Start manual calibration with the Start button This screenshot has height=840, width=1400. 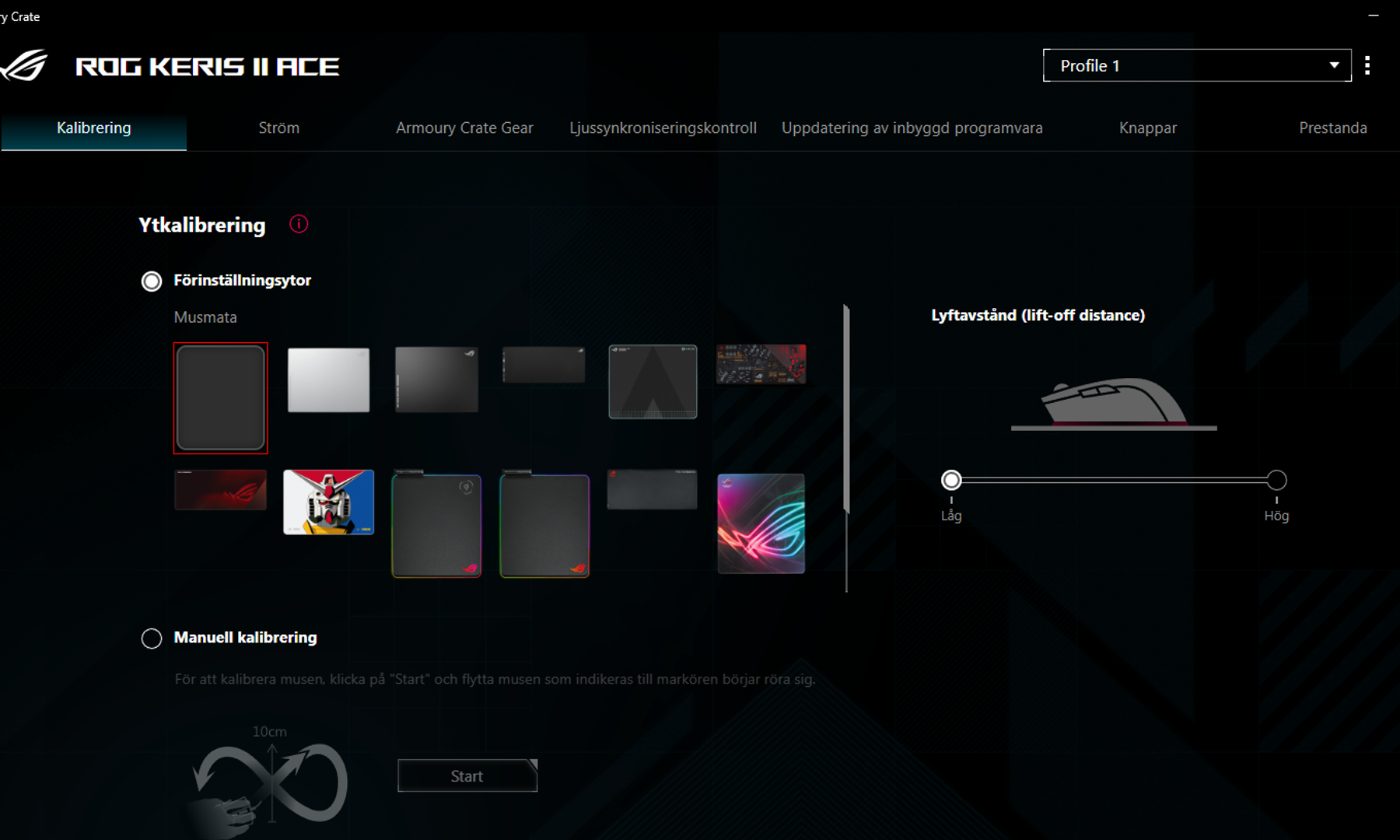(467, 775)
